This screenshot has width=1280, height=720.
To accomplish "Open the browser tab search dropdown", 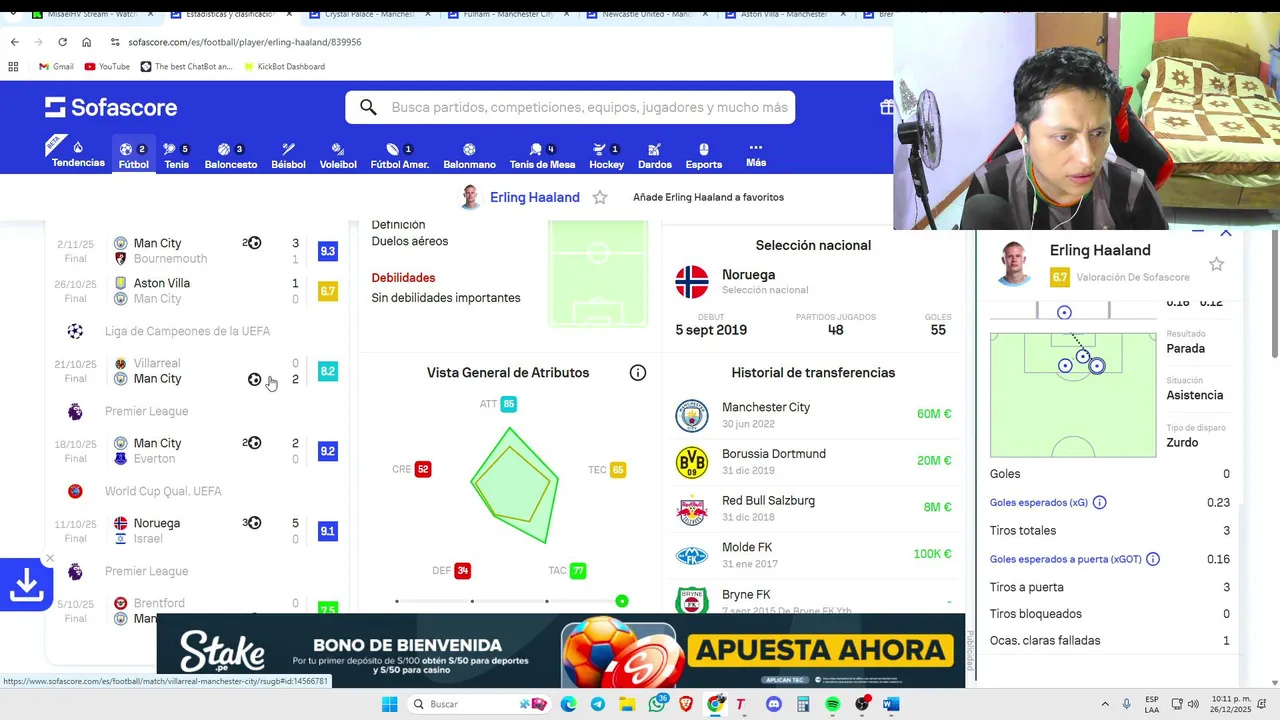I will (11, 14).
